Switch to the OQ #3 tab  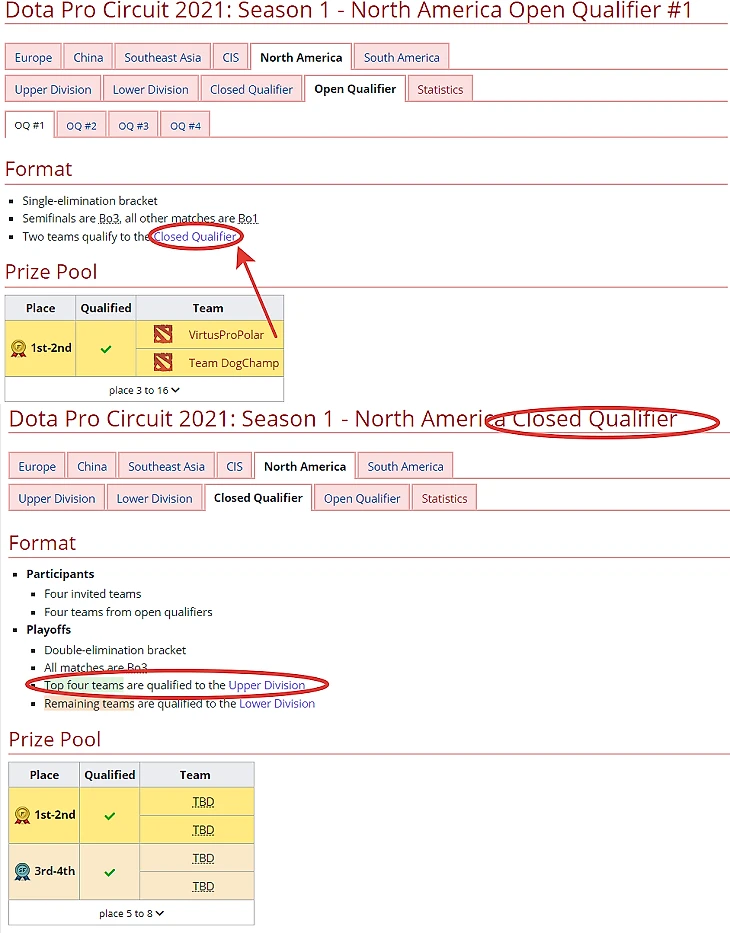click(x=133, y=126)
